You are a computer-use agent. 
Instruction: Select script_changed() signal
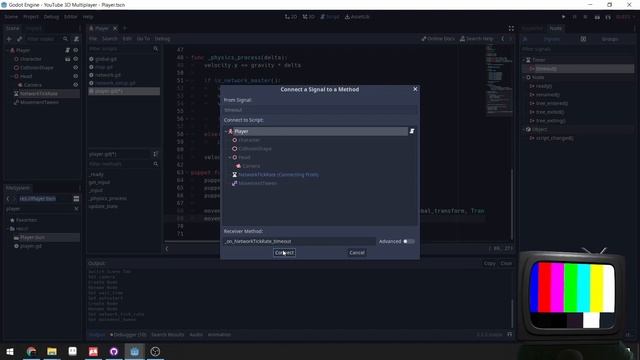point(554,138)
